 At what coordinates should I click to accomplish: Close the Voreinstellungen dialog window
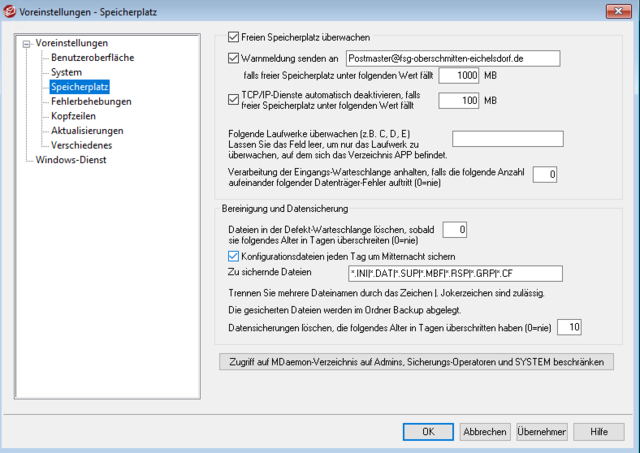pos(620,10)
